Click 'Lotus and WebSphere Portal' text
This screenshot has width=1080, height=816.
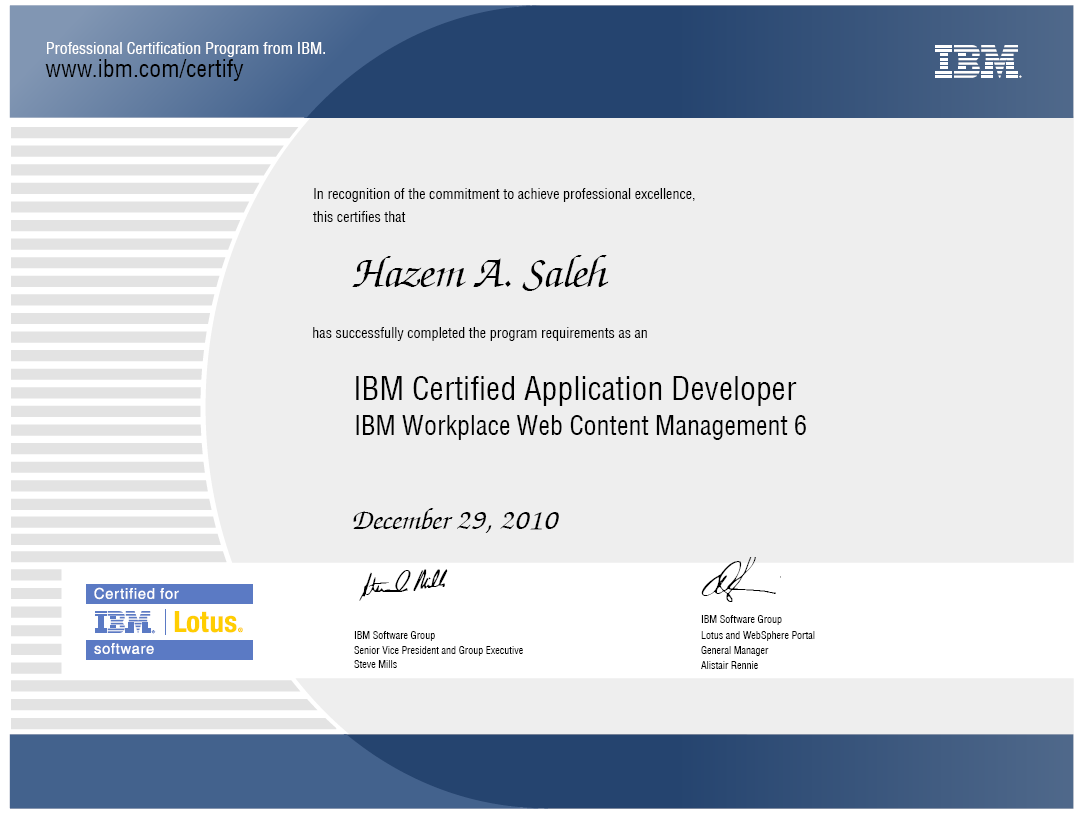(757, 635)
